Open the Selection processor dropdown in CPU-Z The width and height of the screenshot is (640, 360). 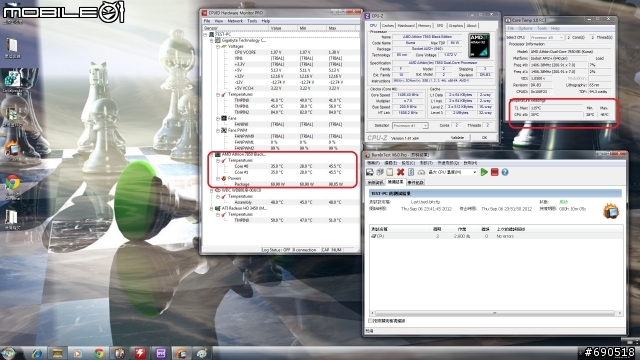tap(410, 126)
